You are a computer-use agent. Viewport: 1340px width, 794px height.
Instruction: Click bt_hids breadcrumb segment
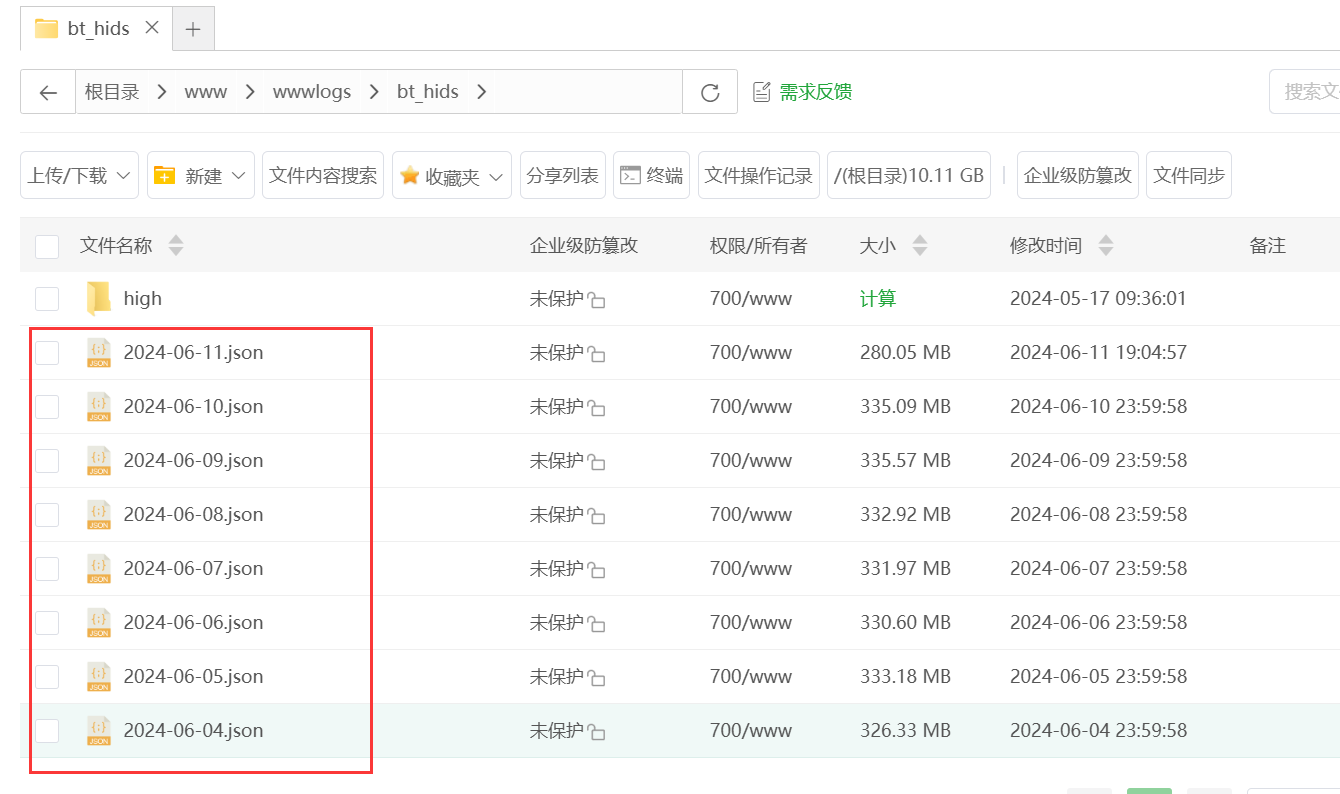click(x=428, y=92)
